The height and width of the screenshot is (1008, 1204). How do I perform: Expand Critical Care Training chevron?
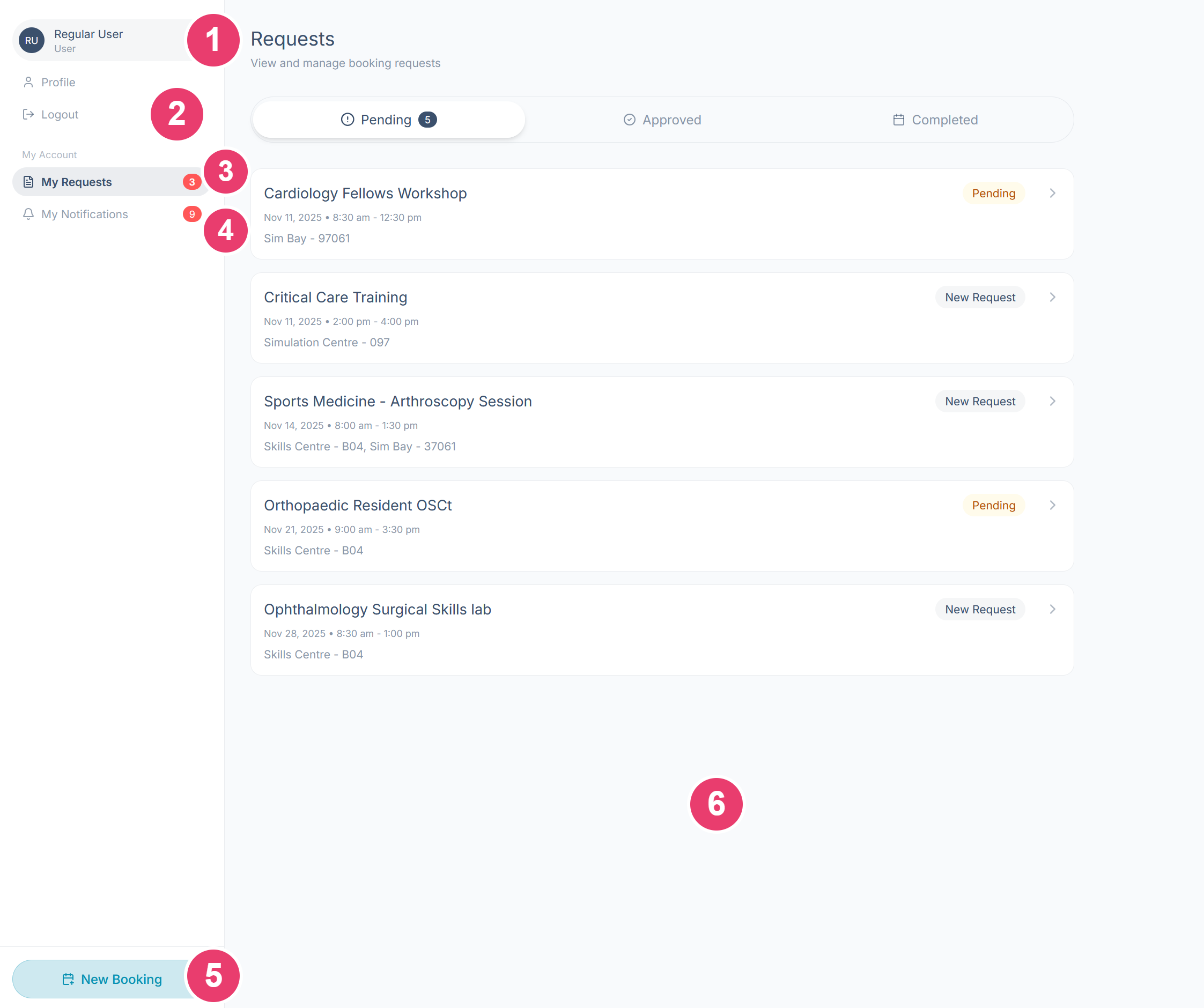pos(1053,297)
